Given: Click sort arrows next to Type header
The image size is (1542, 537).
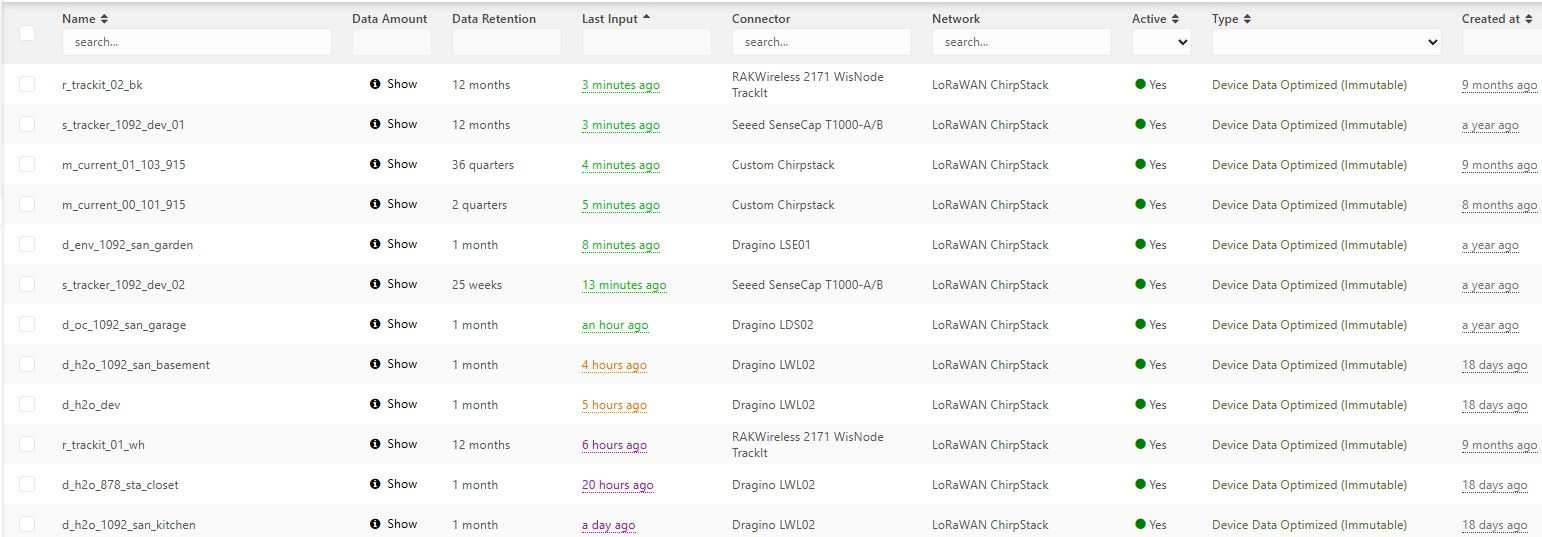Looking at the screenshot, I should coord(1247,19).
